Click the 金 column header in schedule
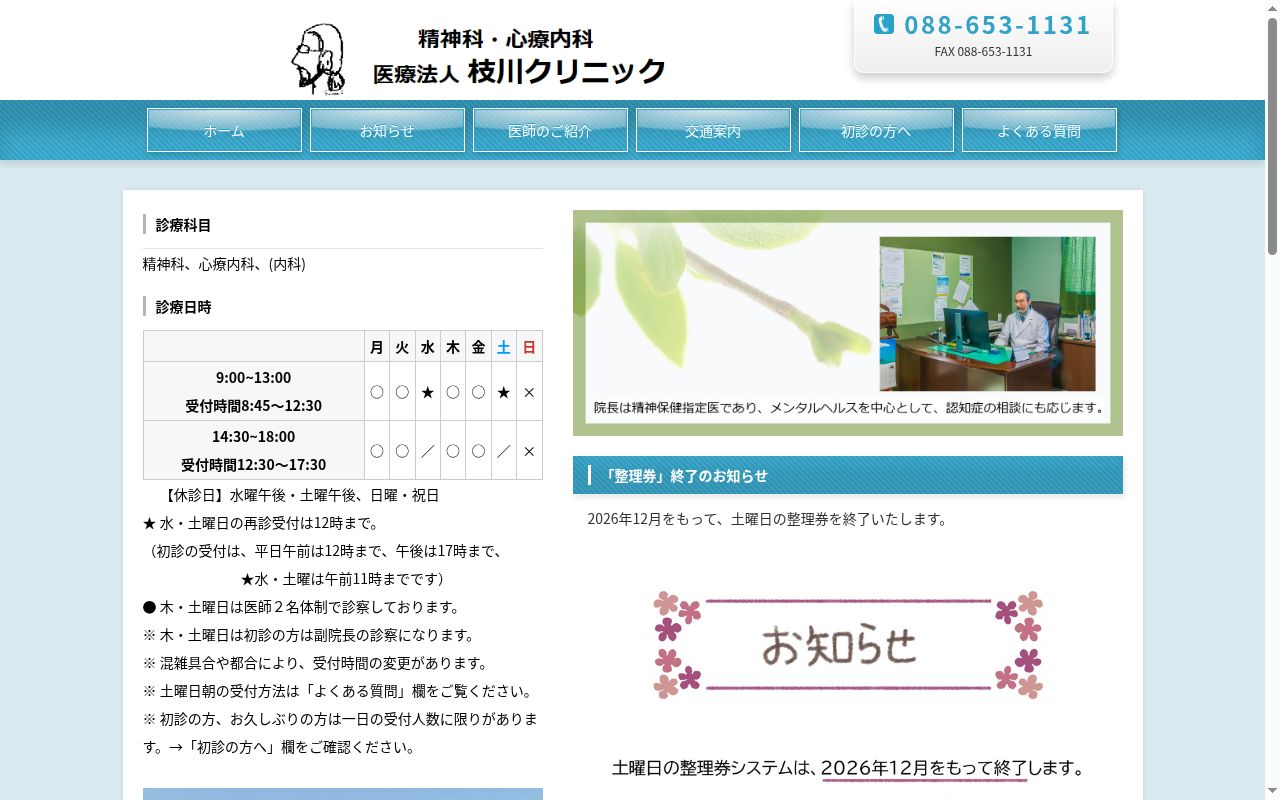 479,347
